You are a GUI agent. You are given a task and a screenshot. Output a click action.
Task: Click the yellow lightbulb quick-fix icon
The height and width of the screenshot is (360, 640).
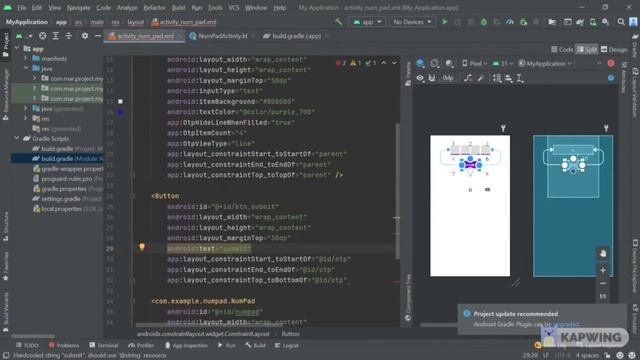pyautogui.click(x=142, y=247)
